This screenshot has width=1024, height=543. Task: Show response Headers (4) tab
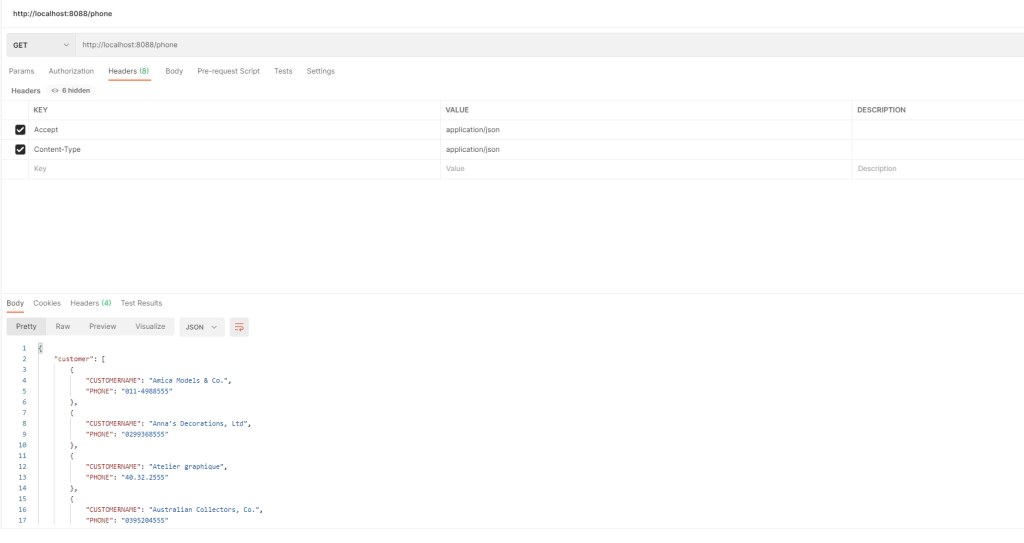[x=90, y=303]
